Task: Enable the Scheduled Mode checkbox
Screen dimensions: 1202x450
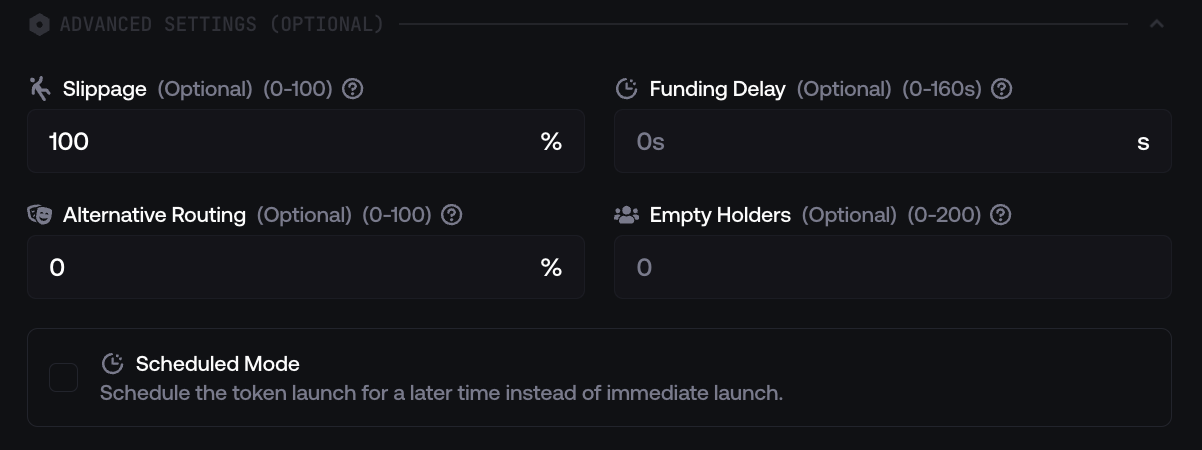Action: coord(64,378)
